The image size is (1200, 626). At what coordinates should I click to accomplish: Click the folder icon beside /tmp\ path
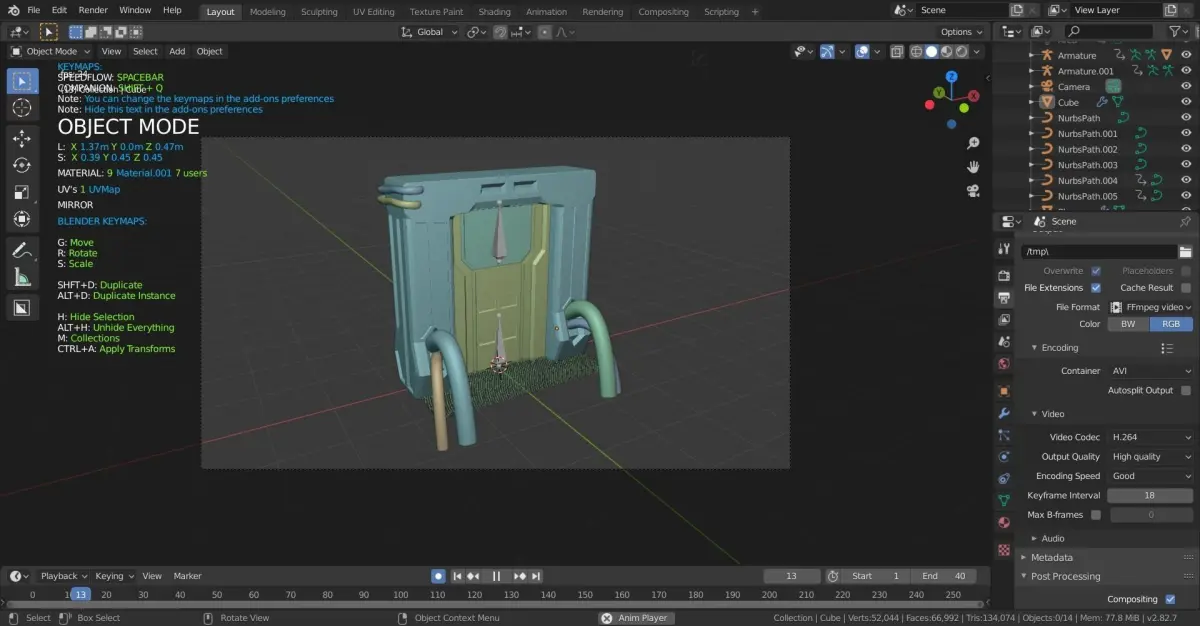point(1185,252)
